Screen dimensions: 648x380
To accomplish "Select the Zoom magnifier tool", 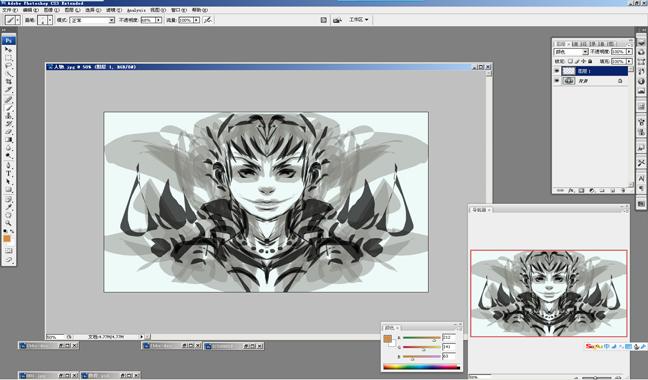I will click(8, 223).
